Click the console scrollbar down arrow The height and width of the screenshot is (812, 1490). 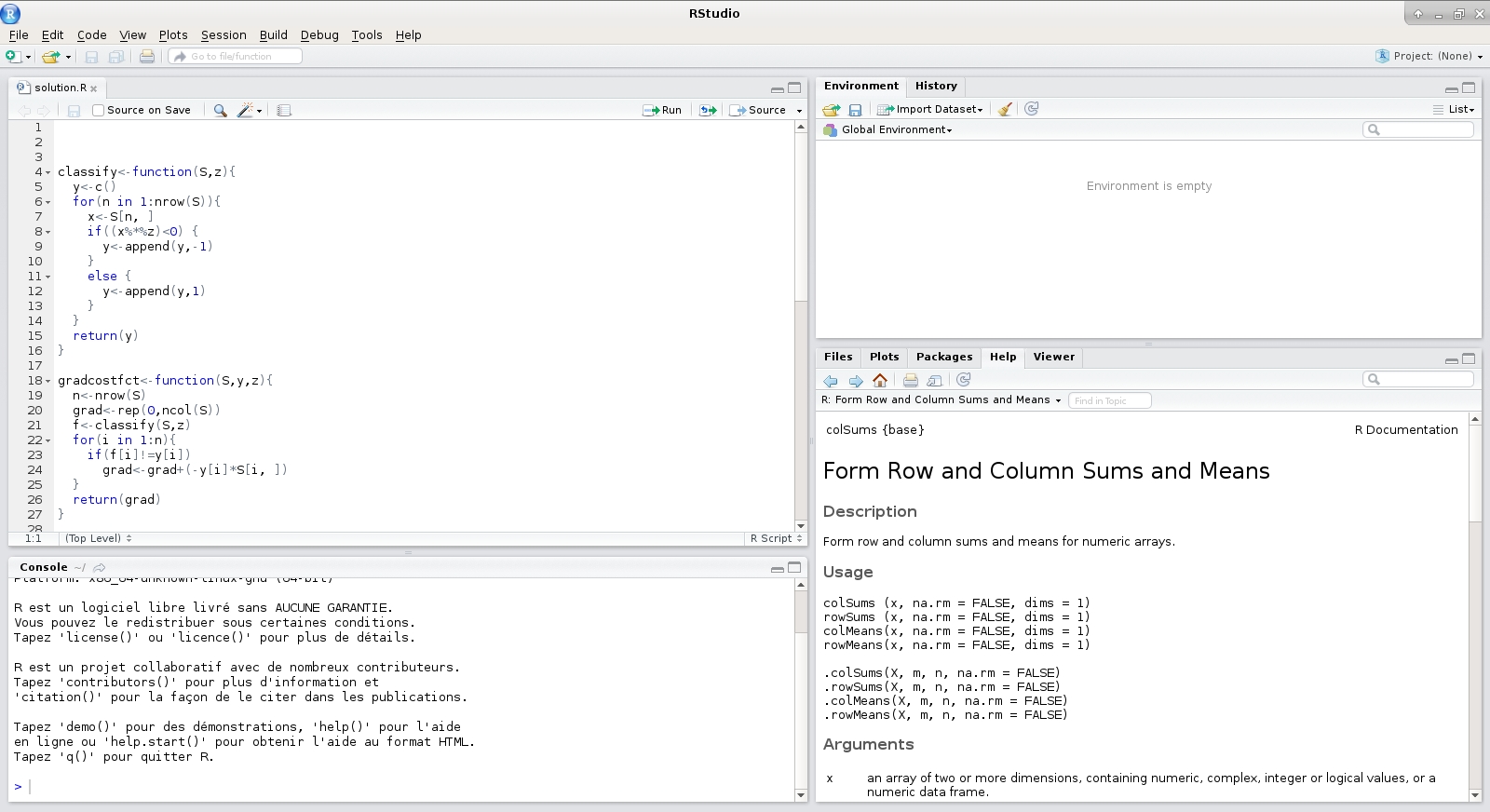[x=801, y=795]
